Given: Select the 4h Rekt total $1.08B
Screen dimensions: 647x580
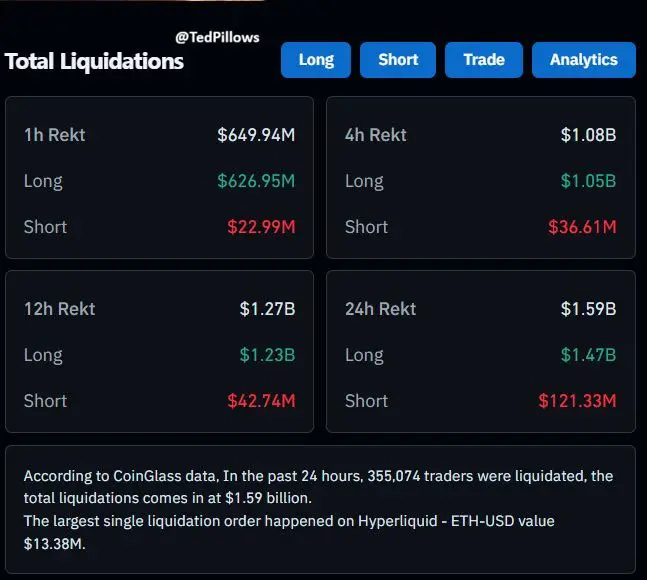Looking at the screenshot, I should (x=588, y=135).
